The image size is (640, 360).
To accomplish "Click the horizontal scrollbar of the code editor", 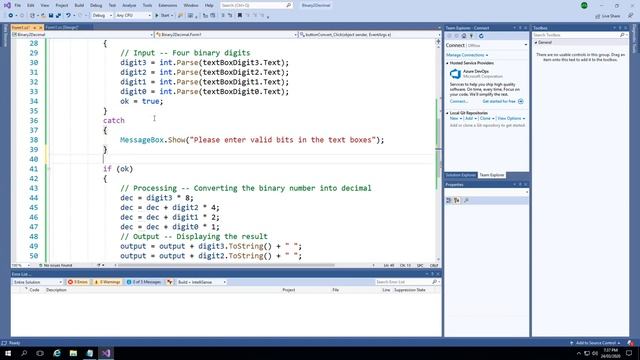I will coord(226,265).
